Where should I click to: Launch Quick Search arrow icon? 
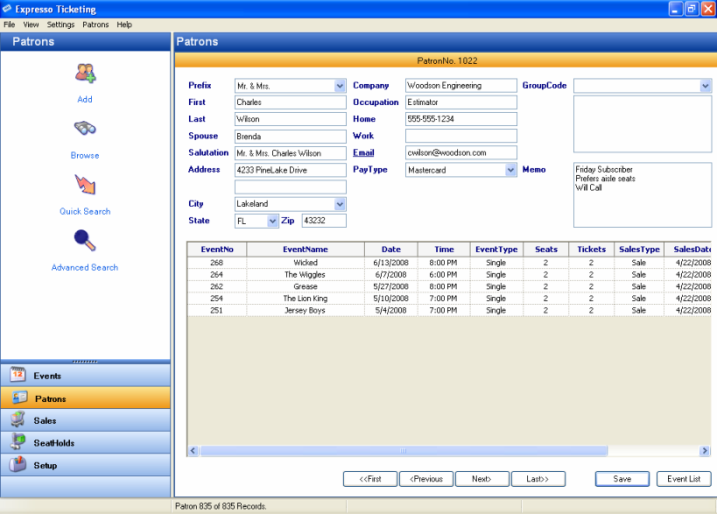(85, 184)
